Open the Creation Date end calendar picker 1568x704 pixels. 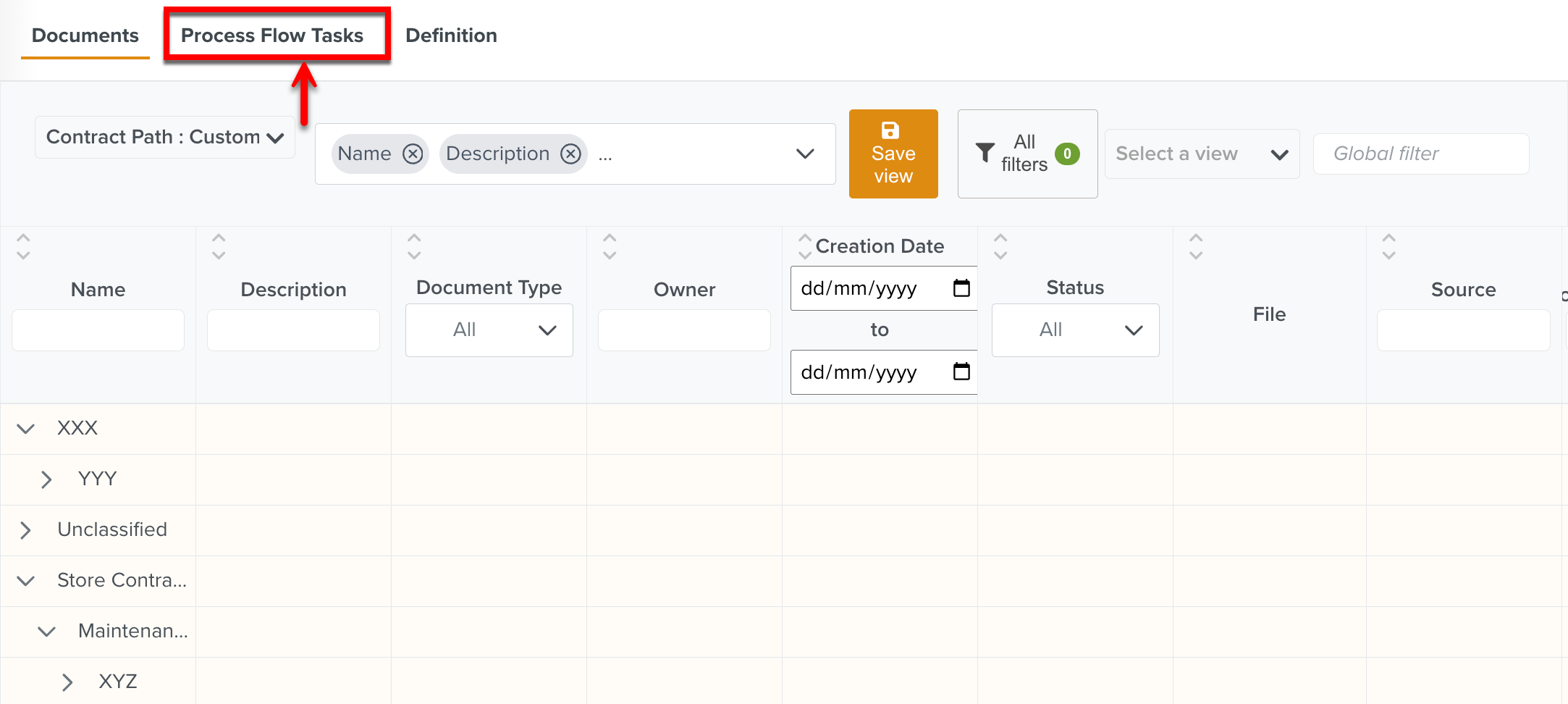click(x=961, y=372)
